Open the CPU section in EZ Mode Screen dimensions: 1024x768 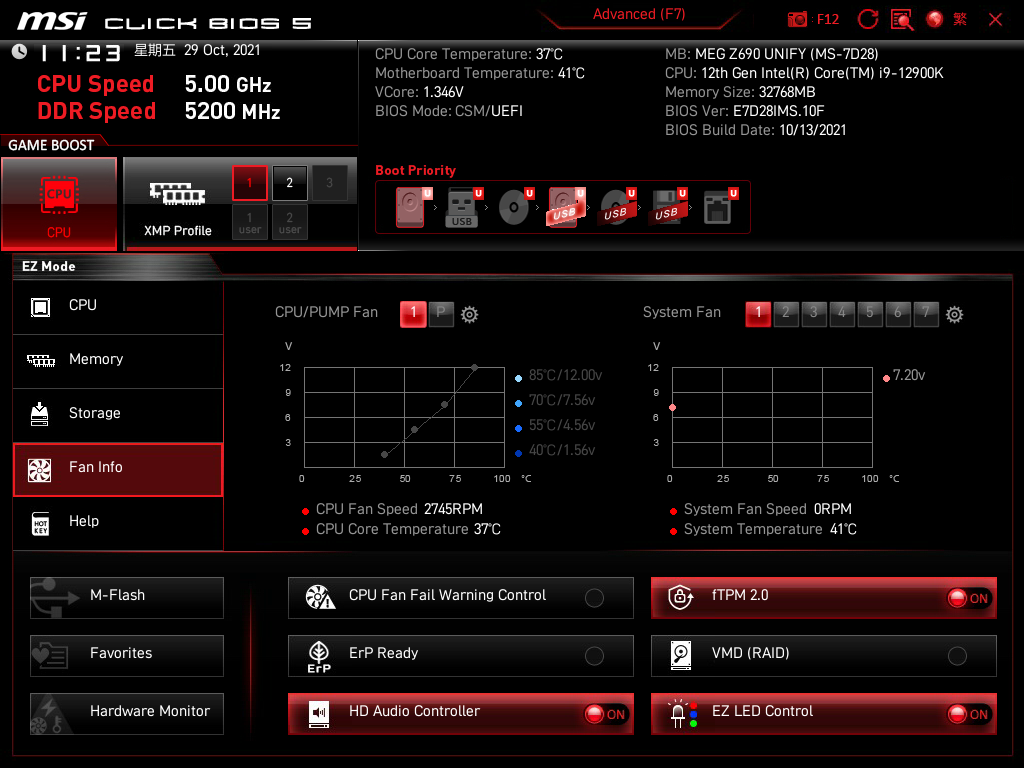point(118,306)
